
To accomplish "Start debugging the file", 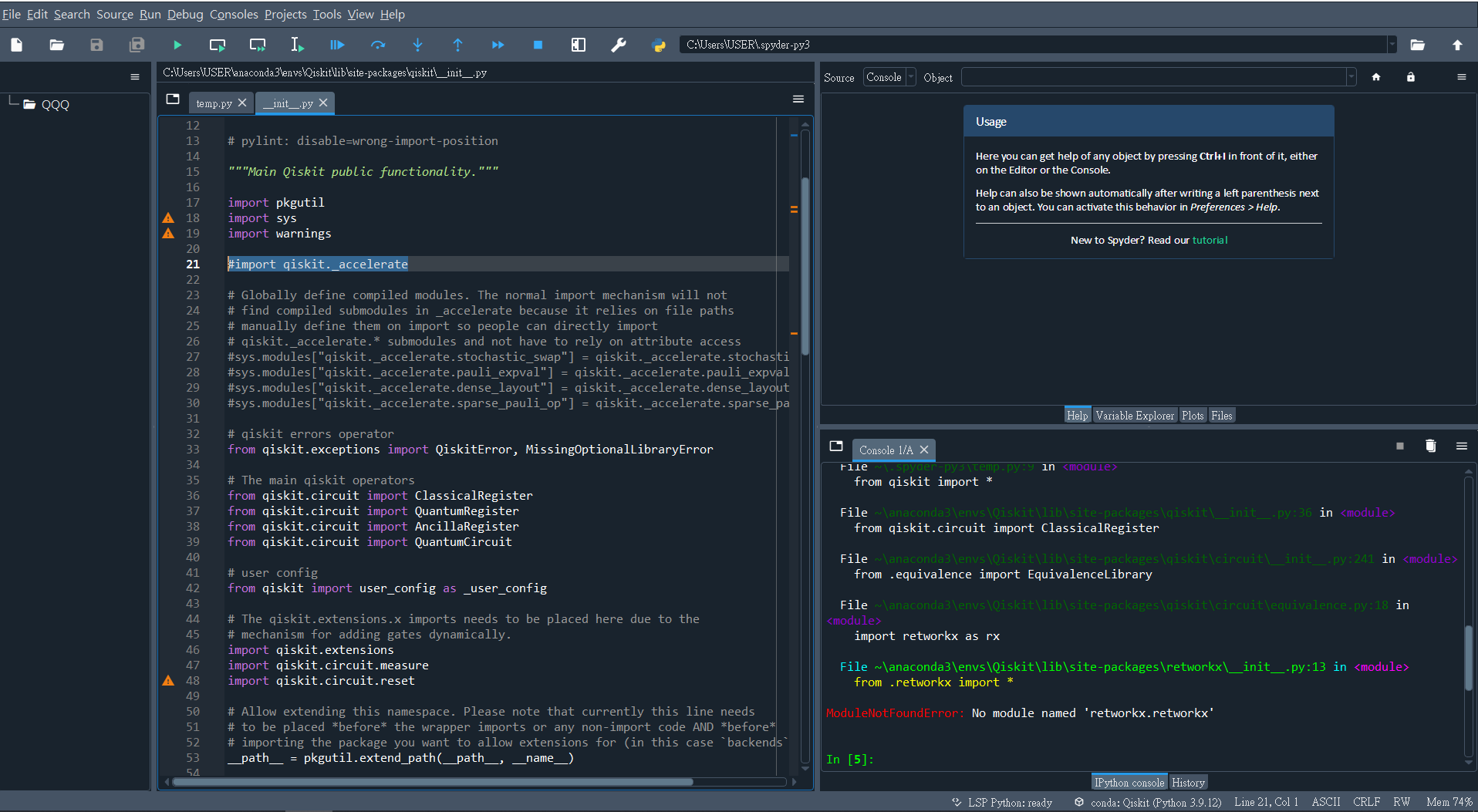I will [x=337, y=45].
